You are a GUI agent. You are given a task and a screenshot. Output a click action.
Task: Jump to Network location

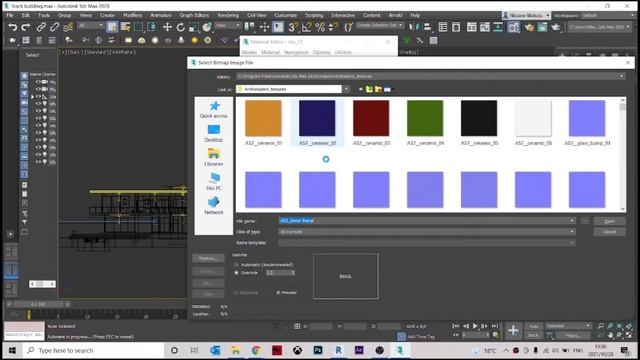tap(213, 206)
